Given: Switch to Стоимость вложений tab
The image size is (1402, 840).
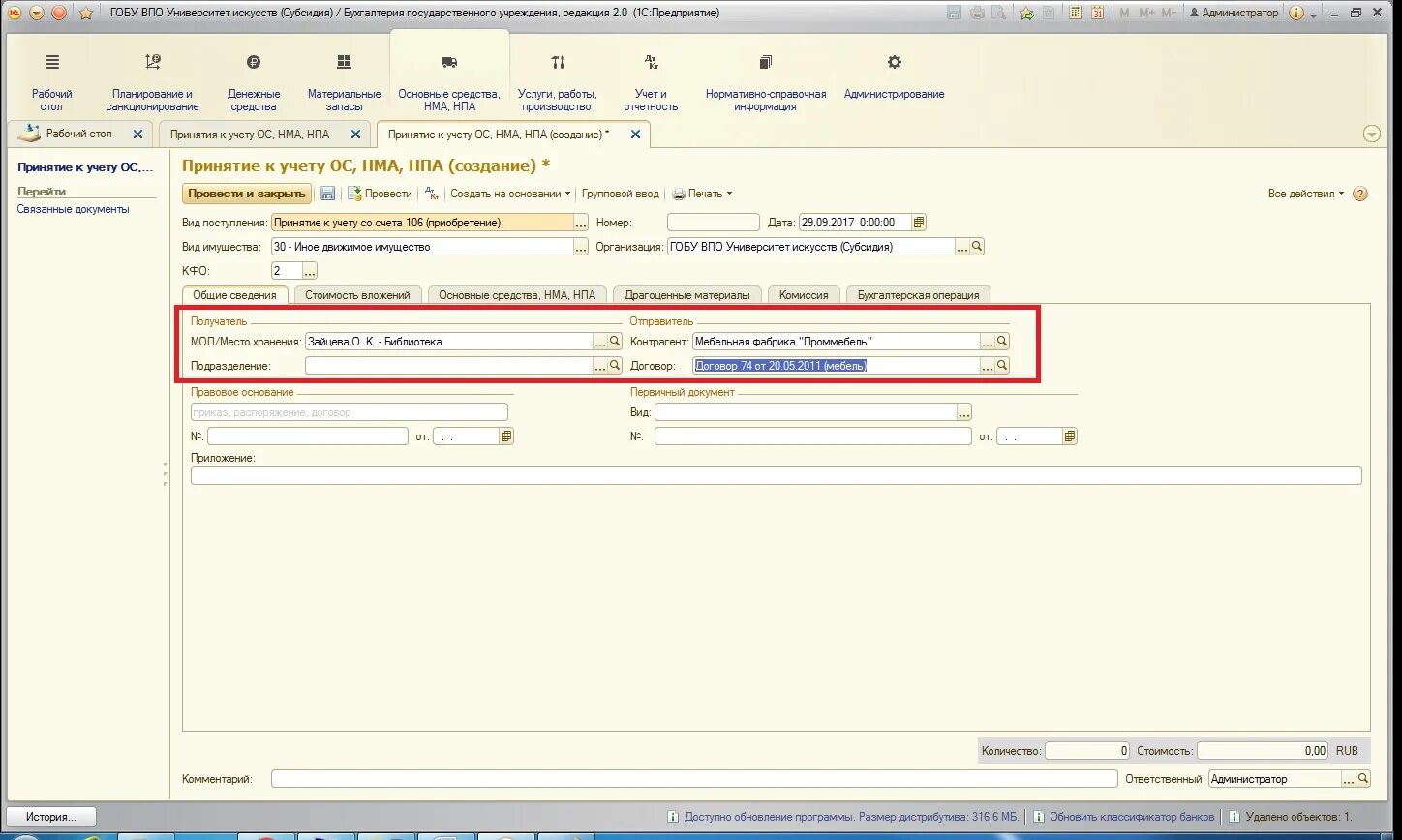Looking at the screenshot, I should tap(357, 295).
